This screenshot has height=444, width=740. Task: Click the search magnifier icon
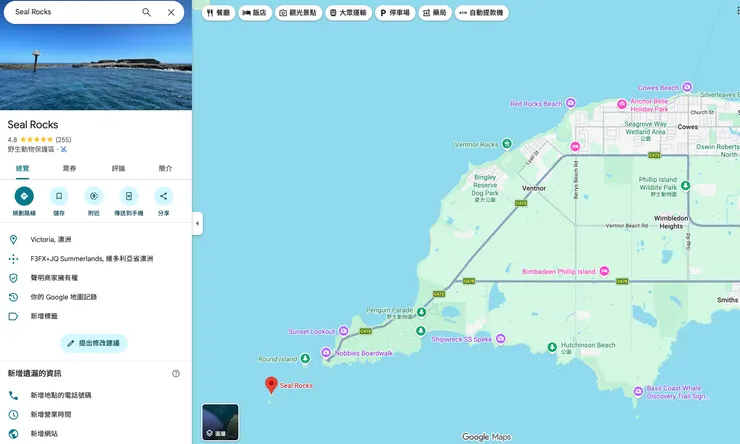pyautogui.click(x=147, y=12)
